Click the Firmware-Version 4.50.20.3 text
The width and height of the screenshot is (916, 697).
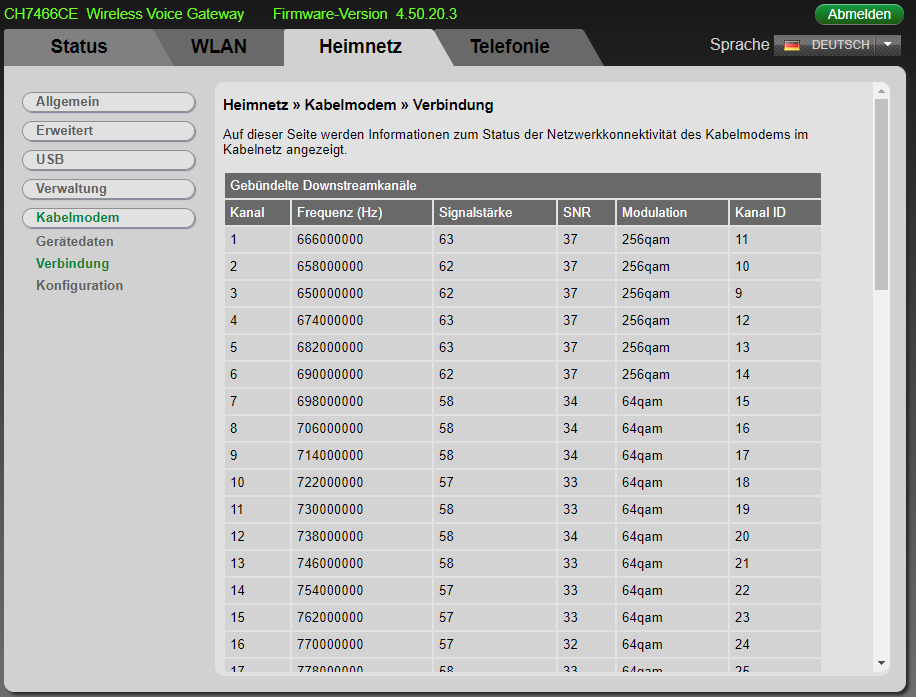365,14
